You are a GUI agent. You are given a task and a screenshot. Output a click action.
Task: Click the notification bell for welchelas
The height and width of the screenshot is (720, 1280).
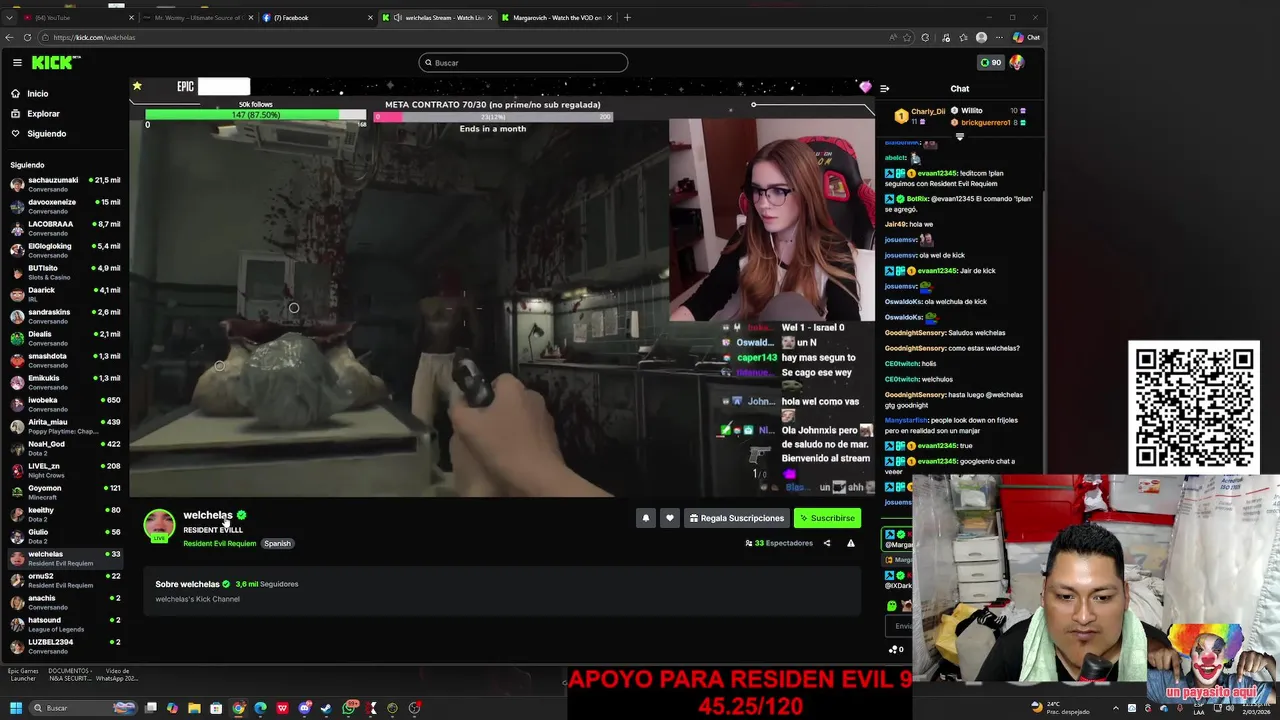pos(645,518)
